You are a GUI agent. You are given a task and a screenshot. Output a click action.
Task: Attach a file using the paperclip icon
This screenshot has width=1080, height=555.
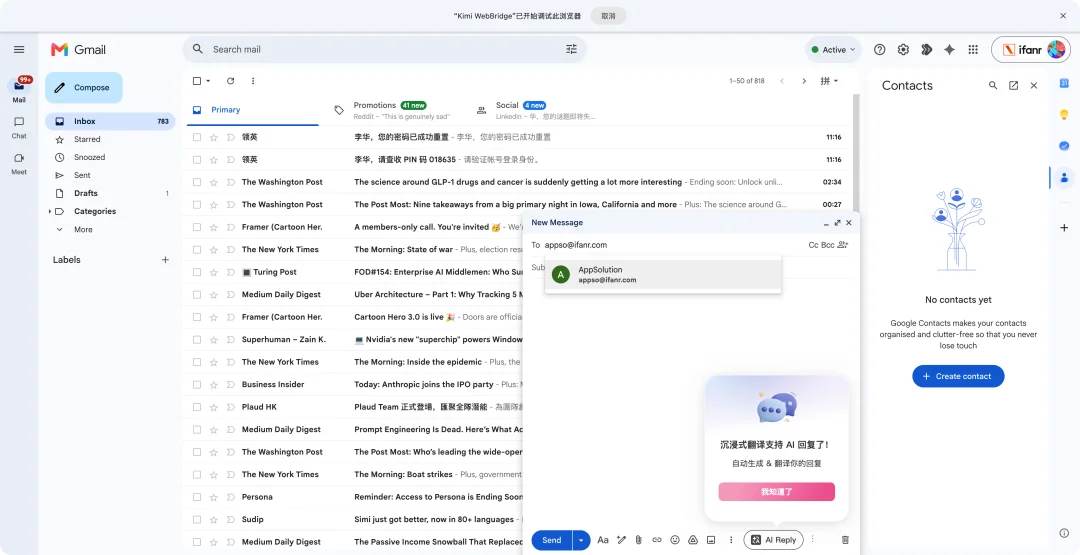[638, 540]
